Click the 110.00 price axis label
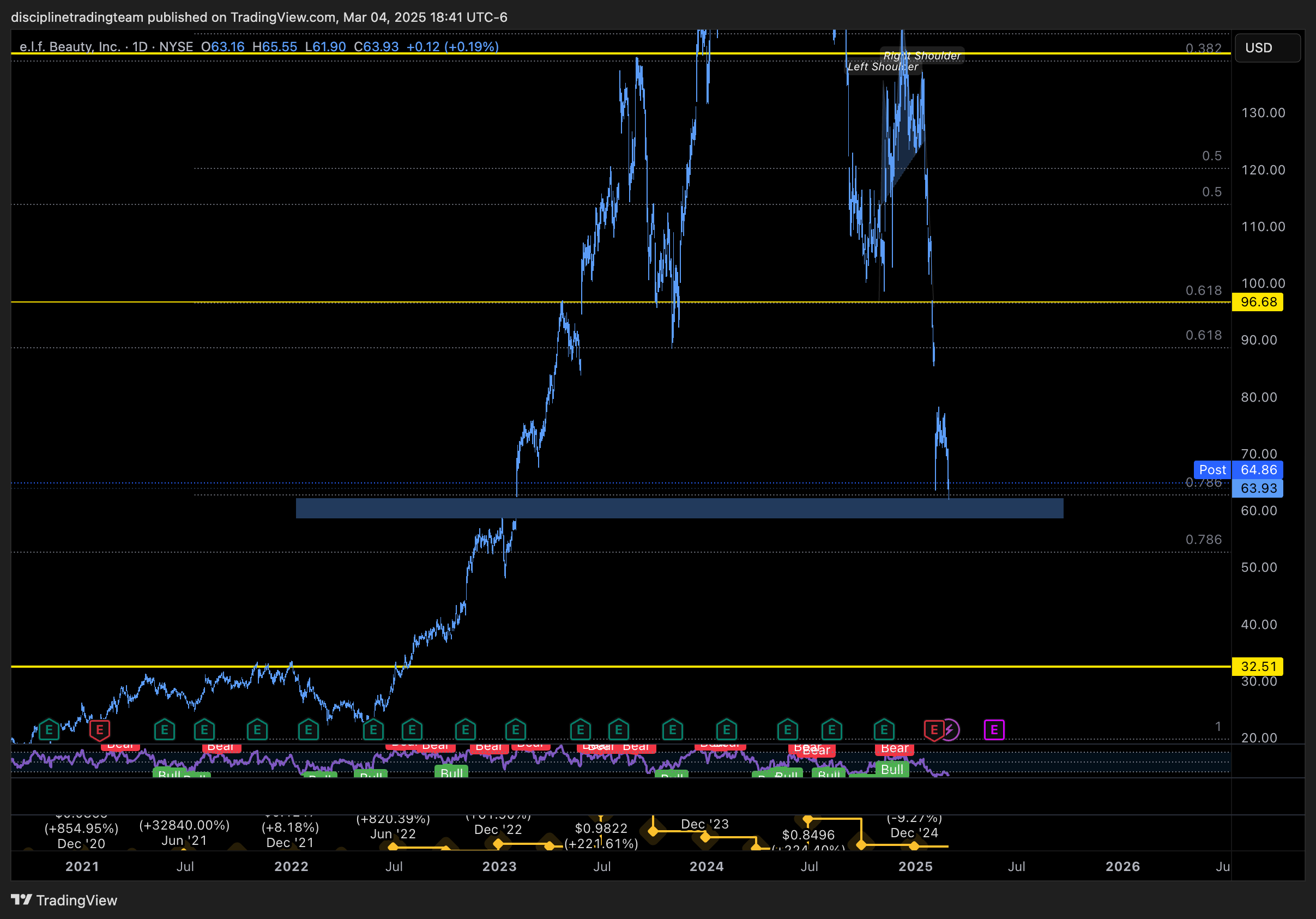The image size is (1316, 919). pos(1263,226)
